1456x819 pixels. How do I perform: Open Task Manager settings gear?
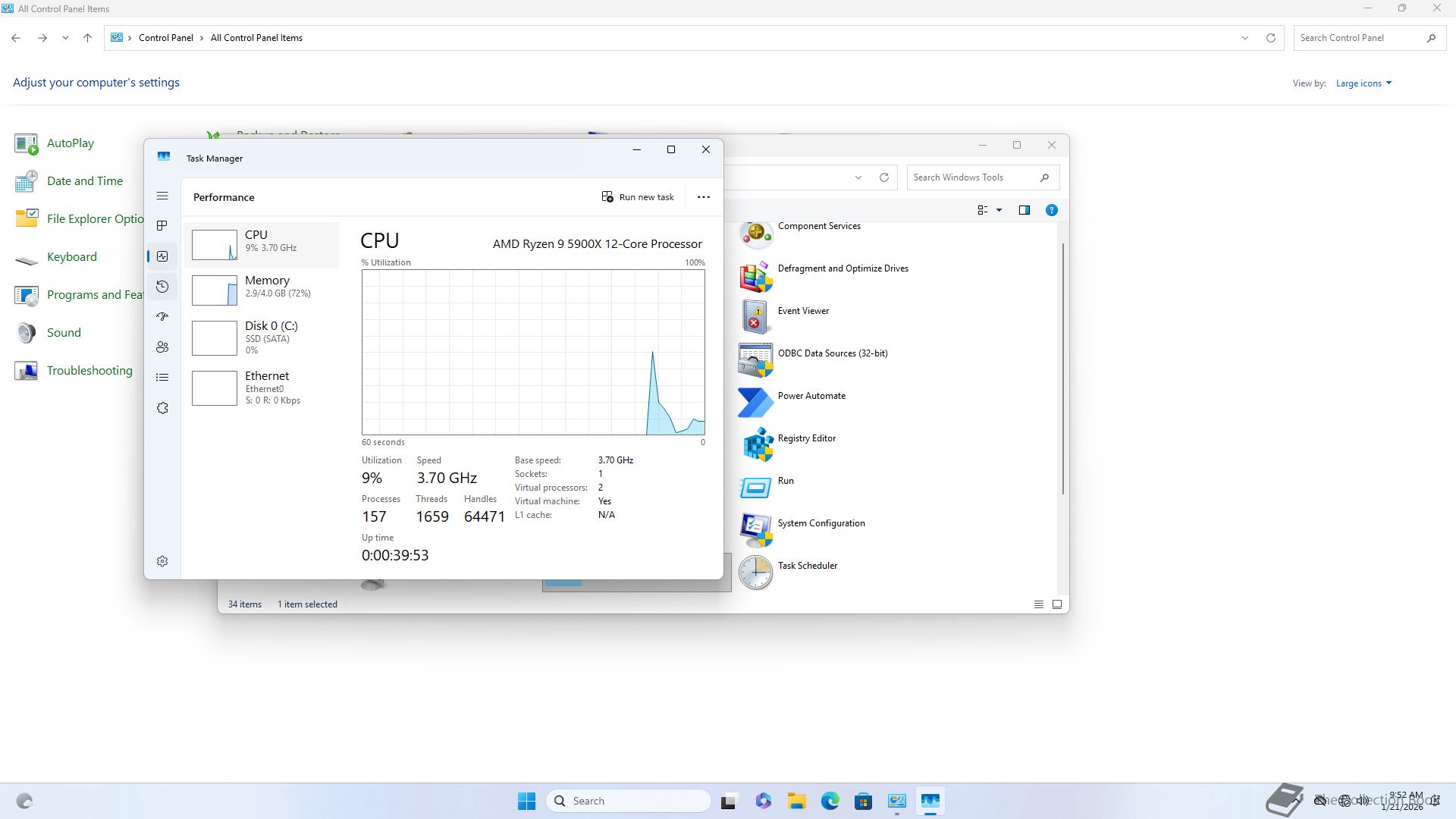162,561
